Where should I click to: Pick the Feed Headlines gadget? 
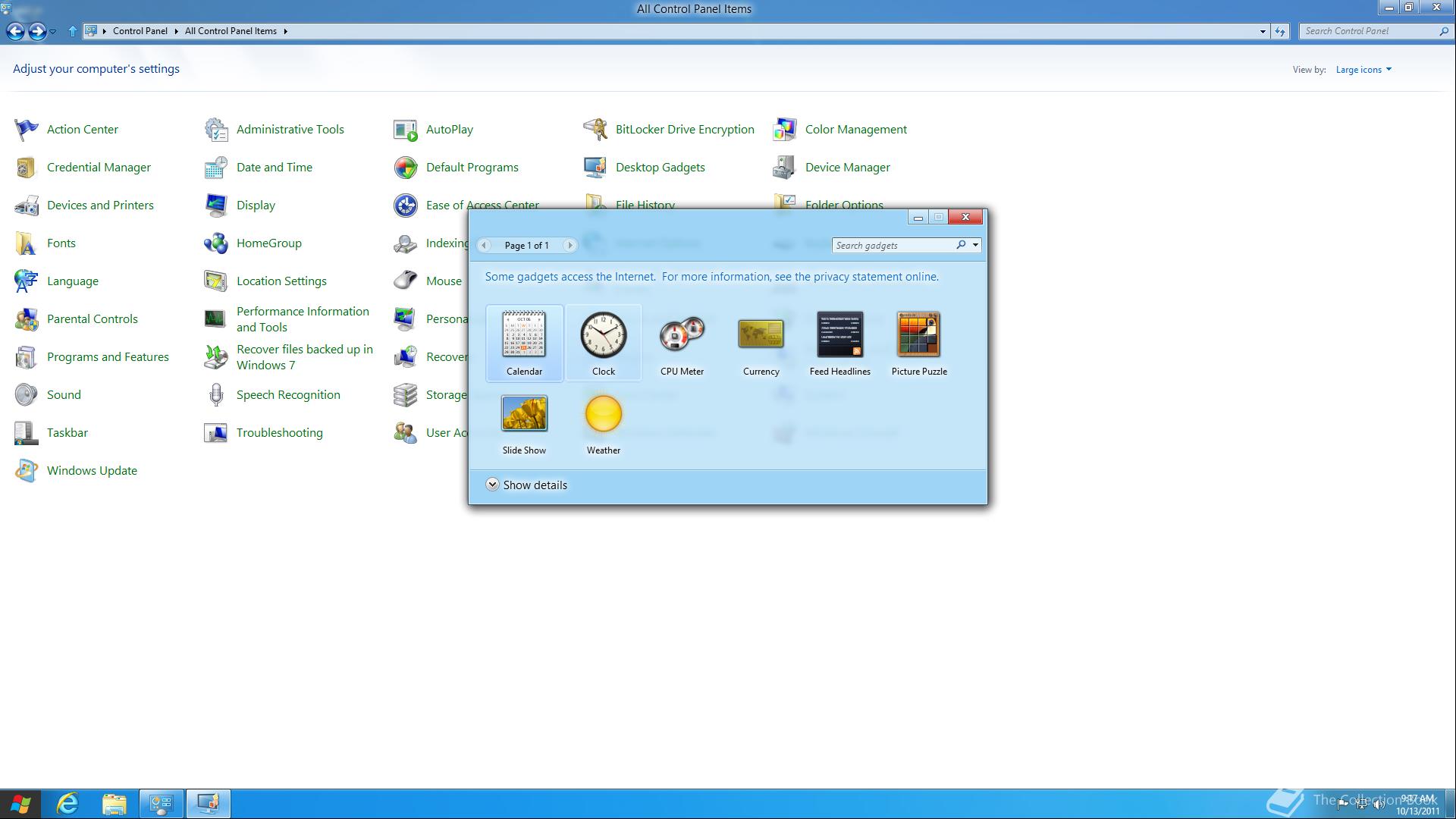pos(839,343)
